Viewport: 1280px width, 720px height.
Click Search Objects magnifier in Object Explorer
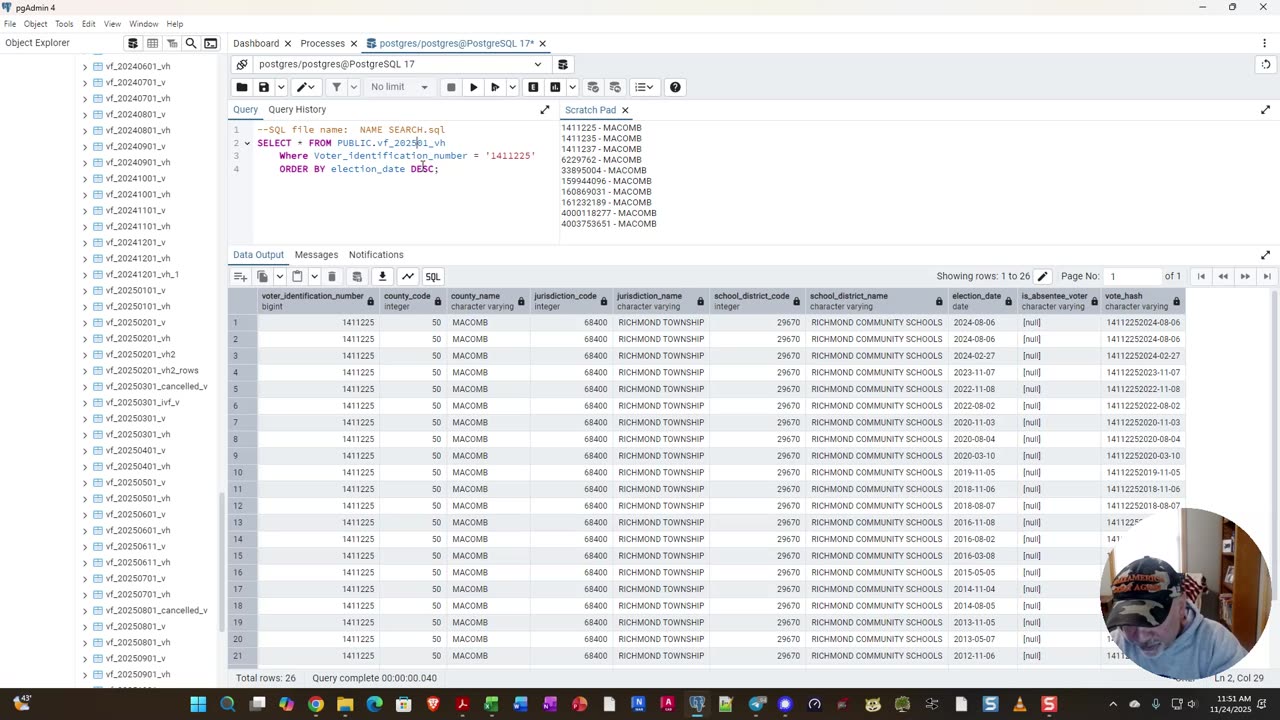click(191, 43)
